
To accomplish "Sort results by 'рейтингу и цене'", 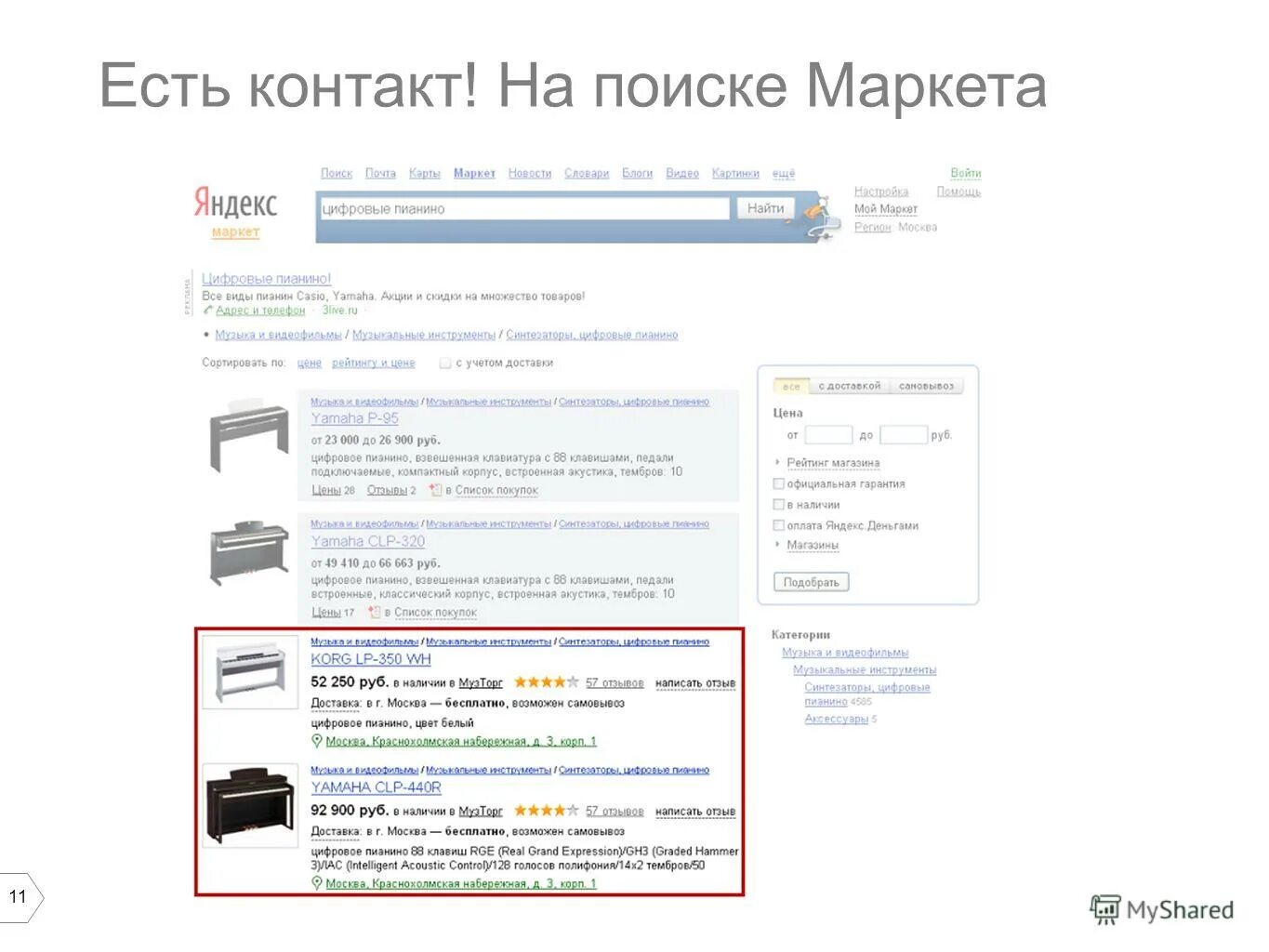I will (x=374, y=363).
